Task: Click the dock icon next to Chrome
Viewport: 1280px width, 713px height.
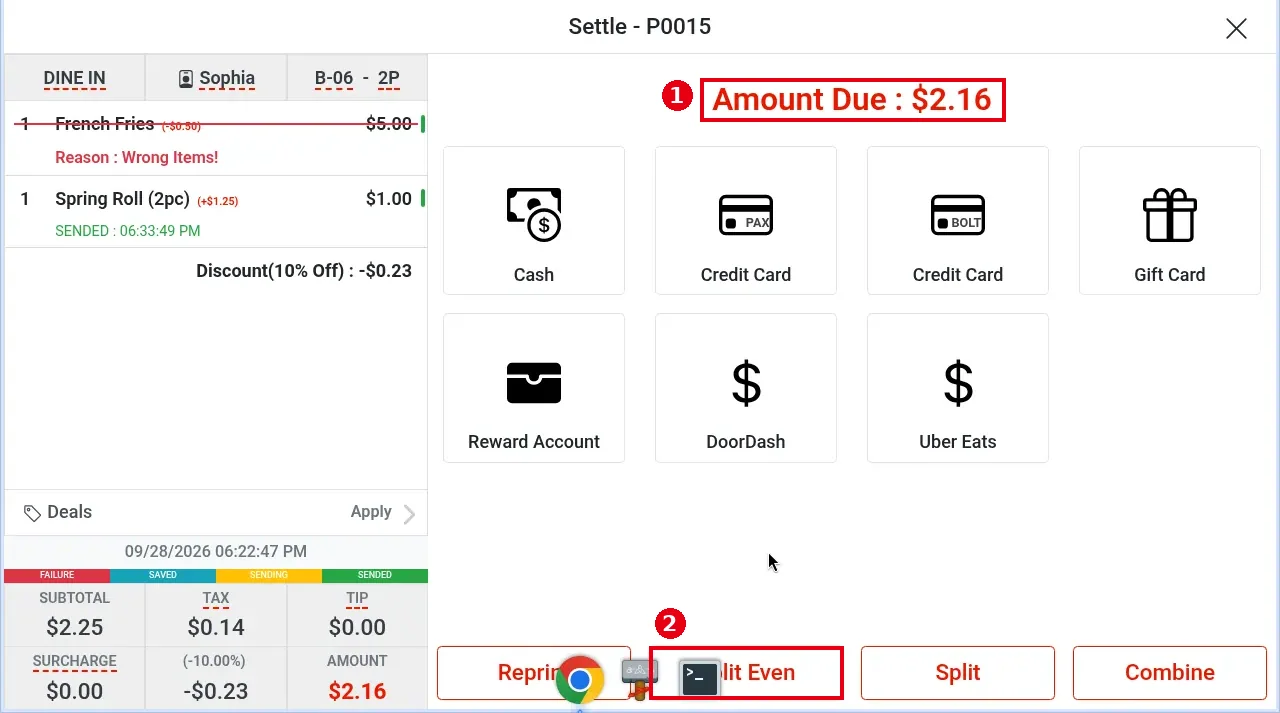Action: (x=640, y=678)
